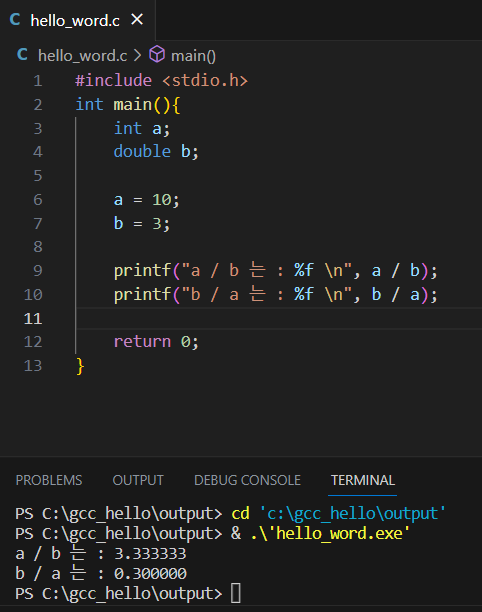Click the C file icon in tab

[x=15, y=20]
